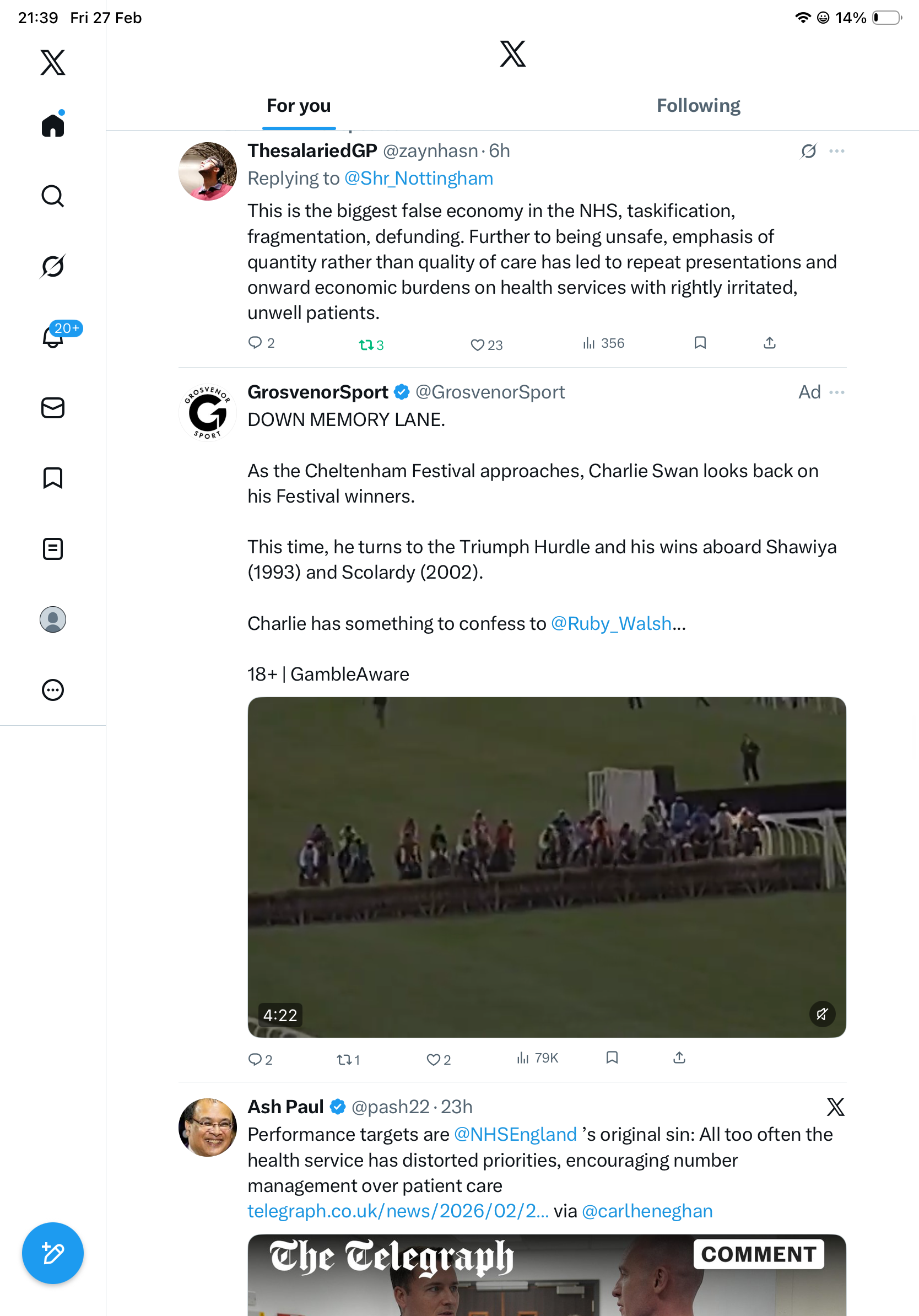Image resolution: width=919 pixels, height=1316 pixels.
Task: Expand the sidebar More menu
Action: (53, 690)
